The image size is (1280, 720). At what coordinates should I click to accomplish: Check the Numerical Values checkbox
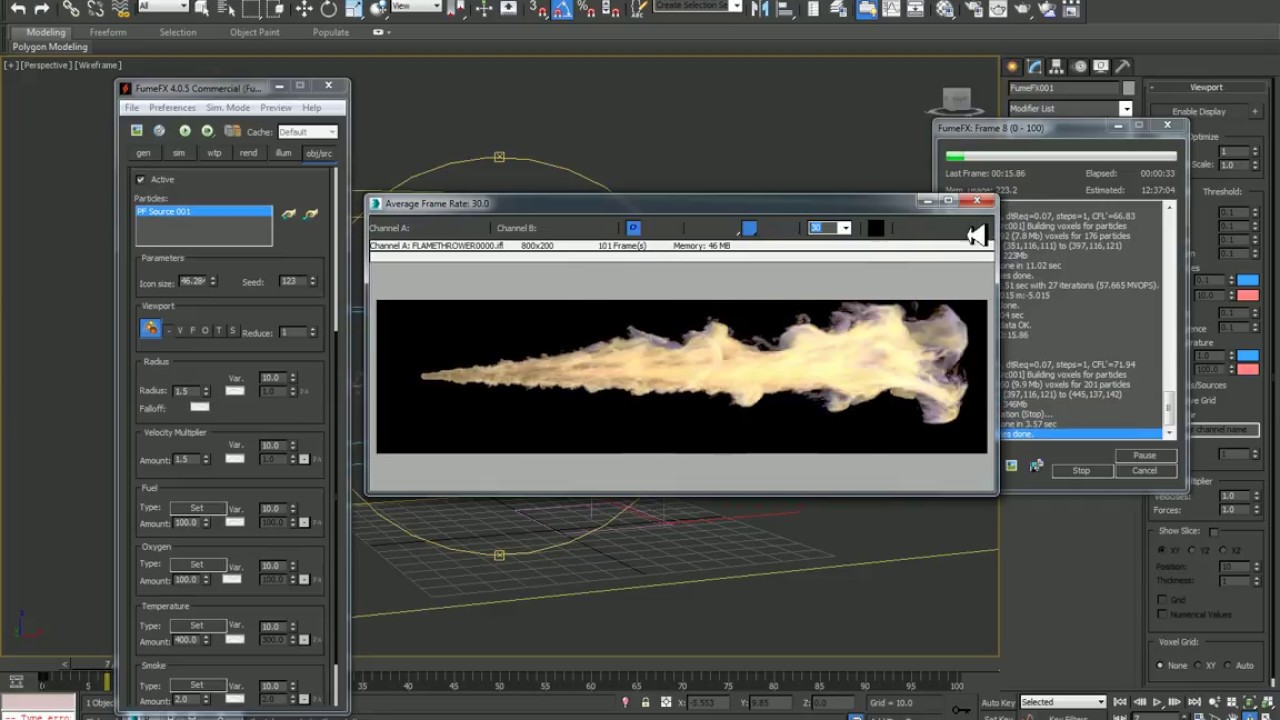tap(1162, 614)
